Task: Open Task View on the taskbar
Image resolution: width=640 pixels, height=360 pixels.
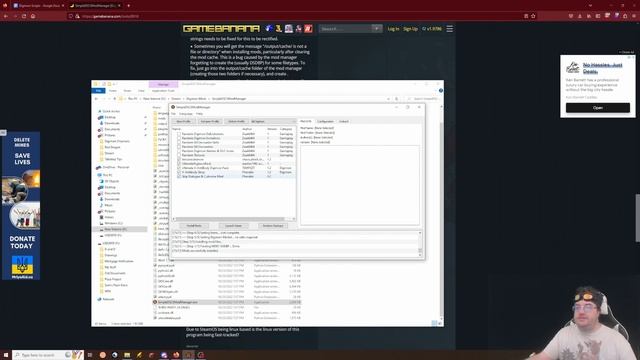Action: [x=90, y=355]
